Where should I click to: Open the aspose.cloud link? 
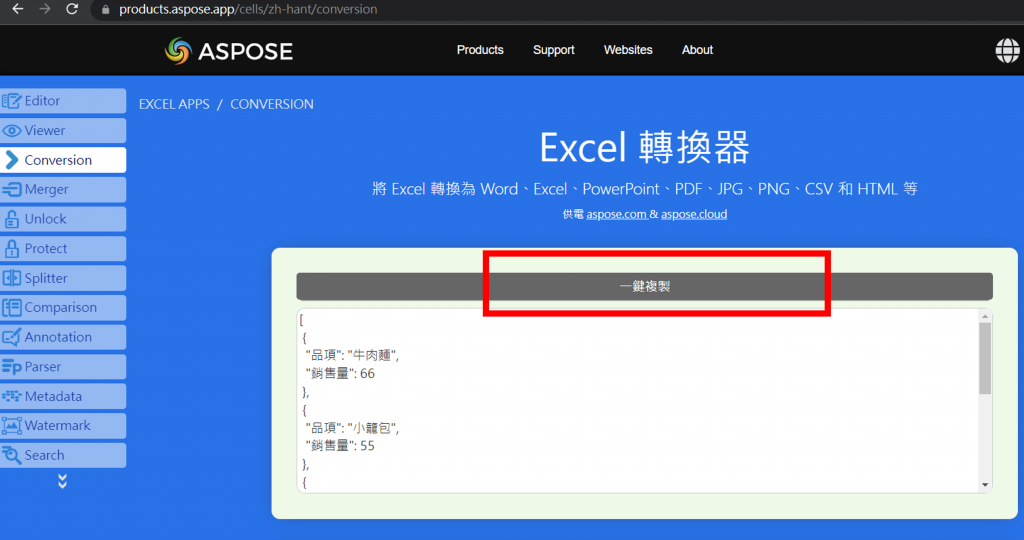click(x=694, y=214)
